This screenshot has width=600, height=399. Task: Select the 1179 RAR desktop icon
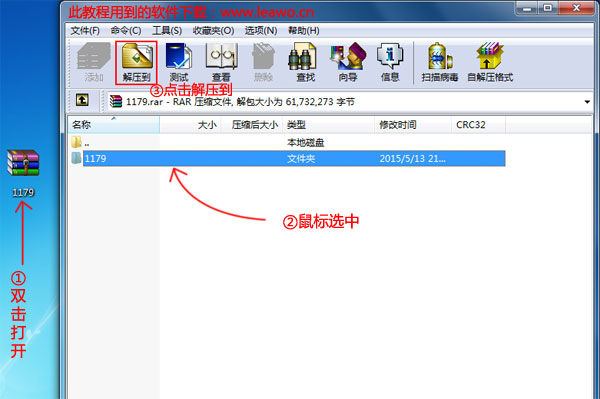click(23, 173)
